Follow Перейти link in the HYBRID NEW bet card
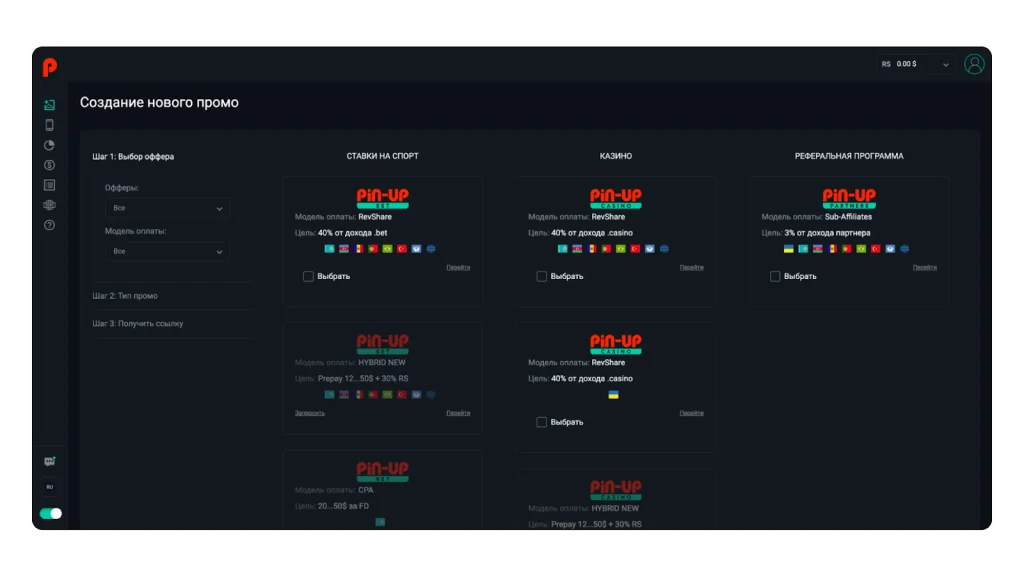Image resolution: width=1024 pixels, height=576 pixels. [458, 413]
